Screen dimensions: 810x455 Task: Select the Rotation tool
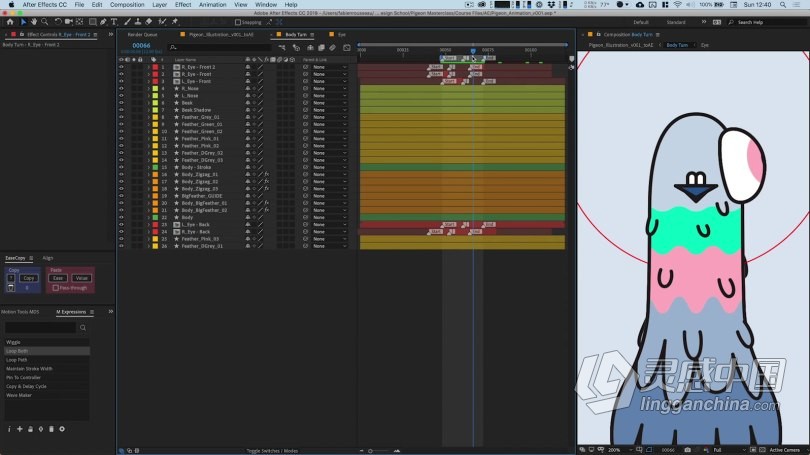pyautogui.click(x=58, y=22)
